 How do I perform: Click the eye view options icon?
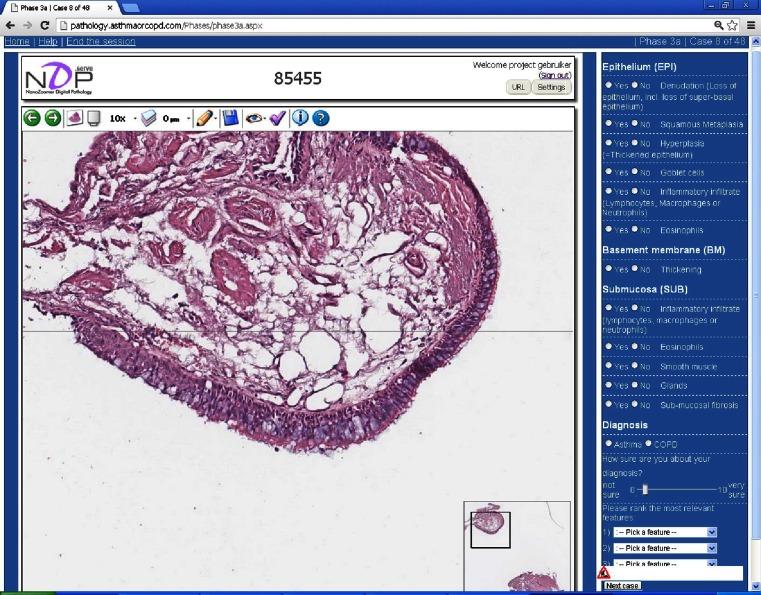(254, 118)
